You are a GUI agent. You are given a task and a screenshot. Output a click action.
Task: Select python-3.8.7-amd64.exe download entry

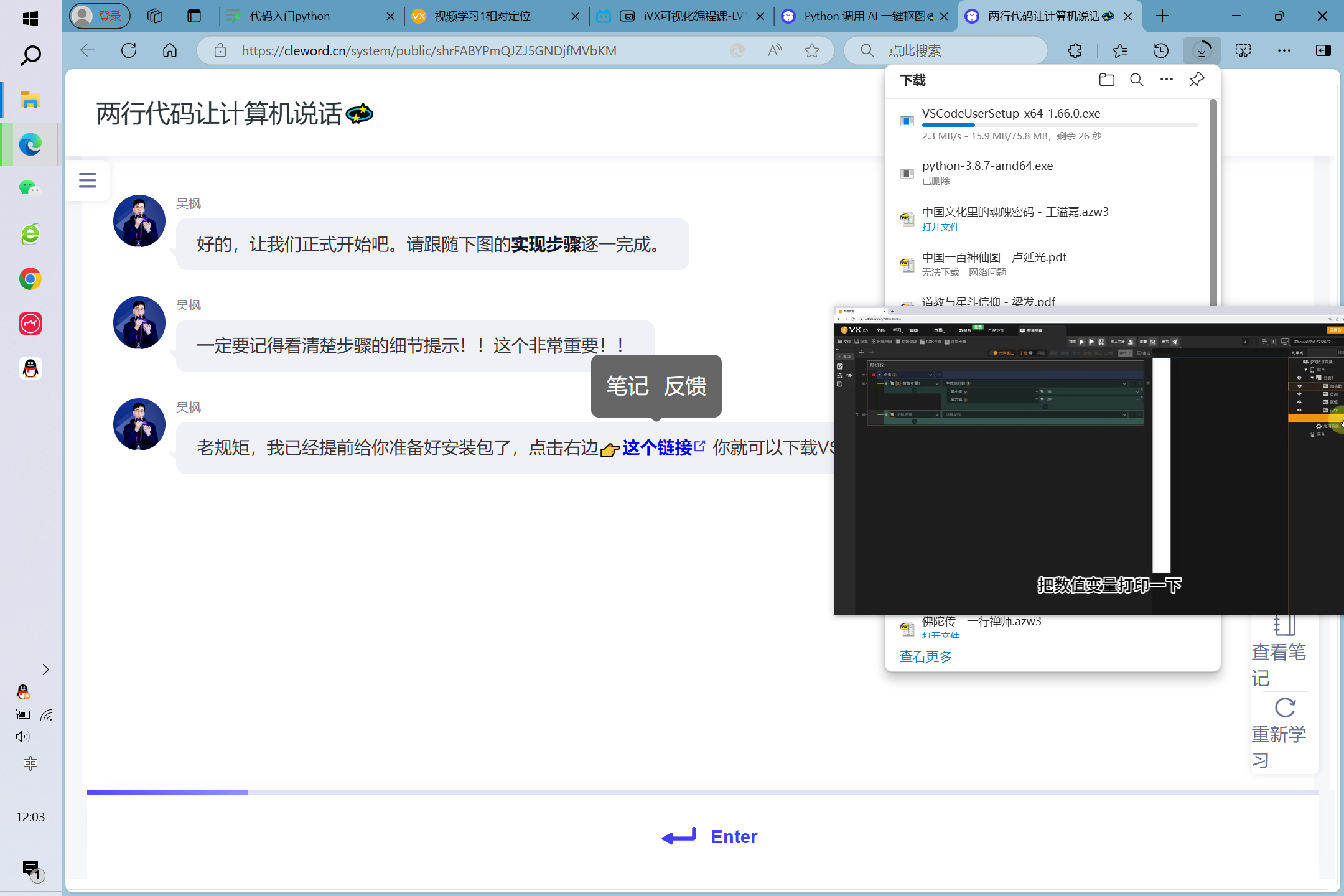[1048, 172]
